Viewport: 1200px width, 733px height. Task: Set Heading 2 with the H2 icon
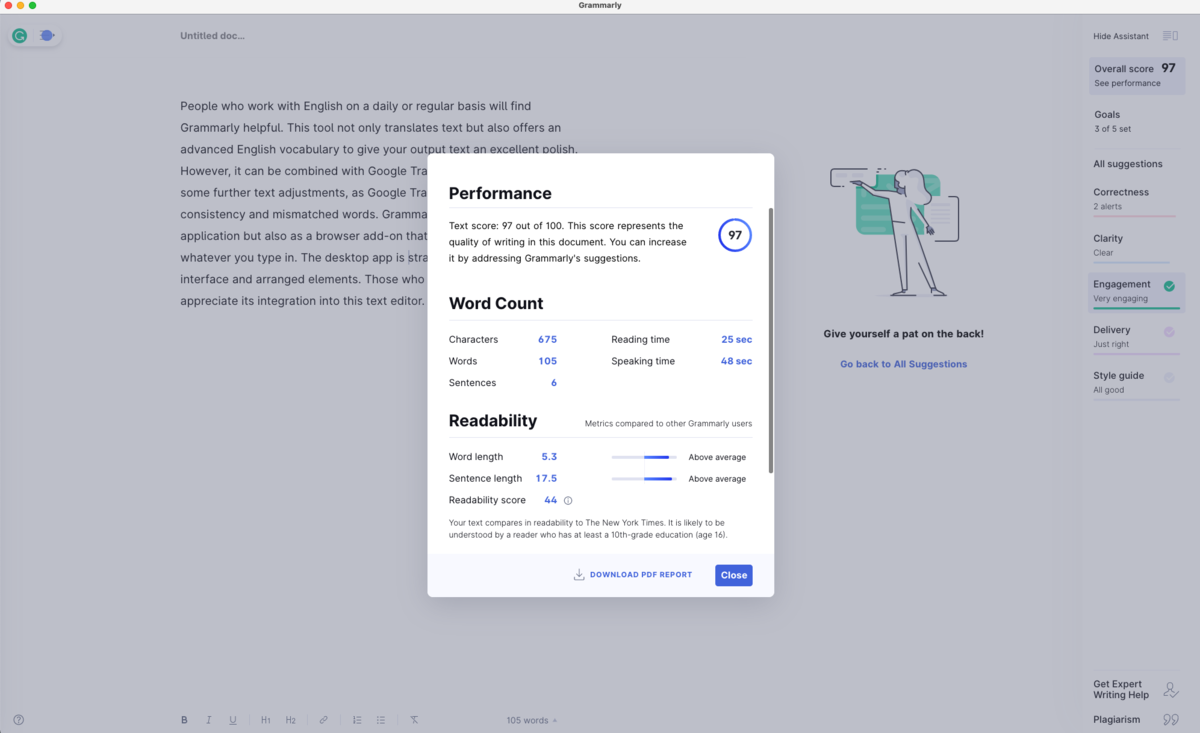tap(291, 720)
